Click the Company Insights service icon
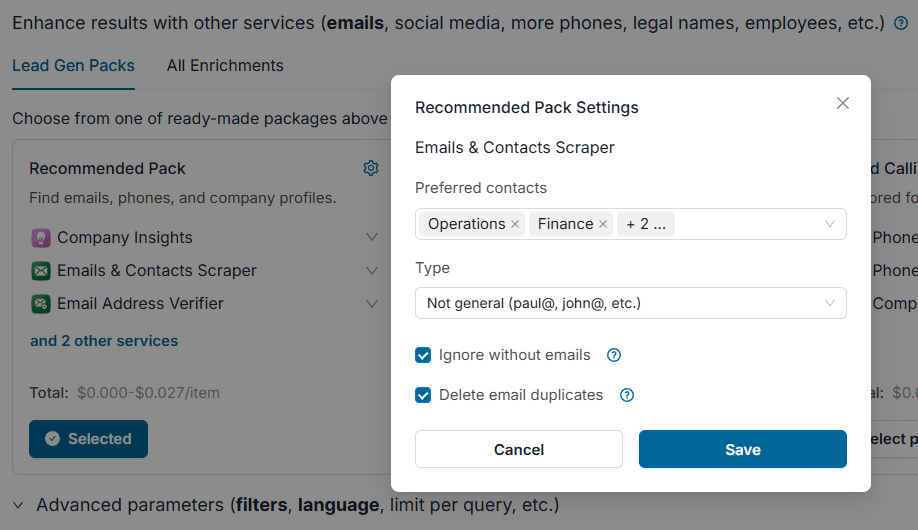The width and height of the screenshot is (918, 530). tap(41, 238)
